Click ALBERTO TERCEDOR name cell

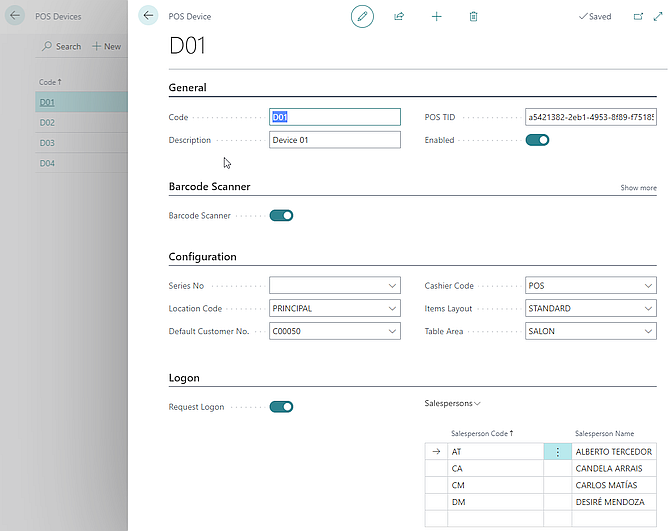point(614,452)
